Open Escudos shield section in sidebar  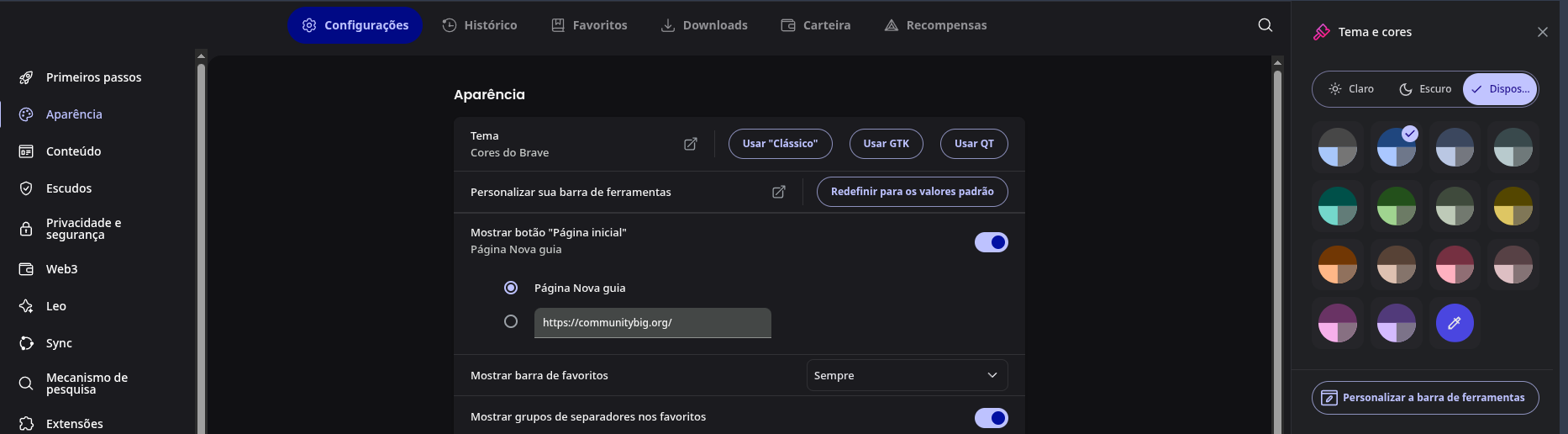69,188
